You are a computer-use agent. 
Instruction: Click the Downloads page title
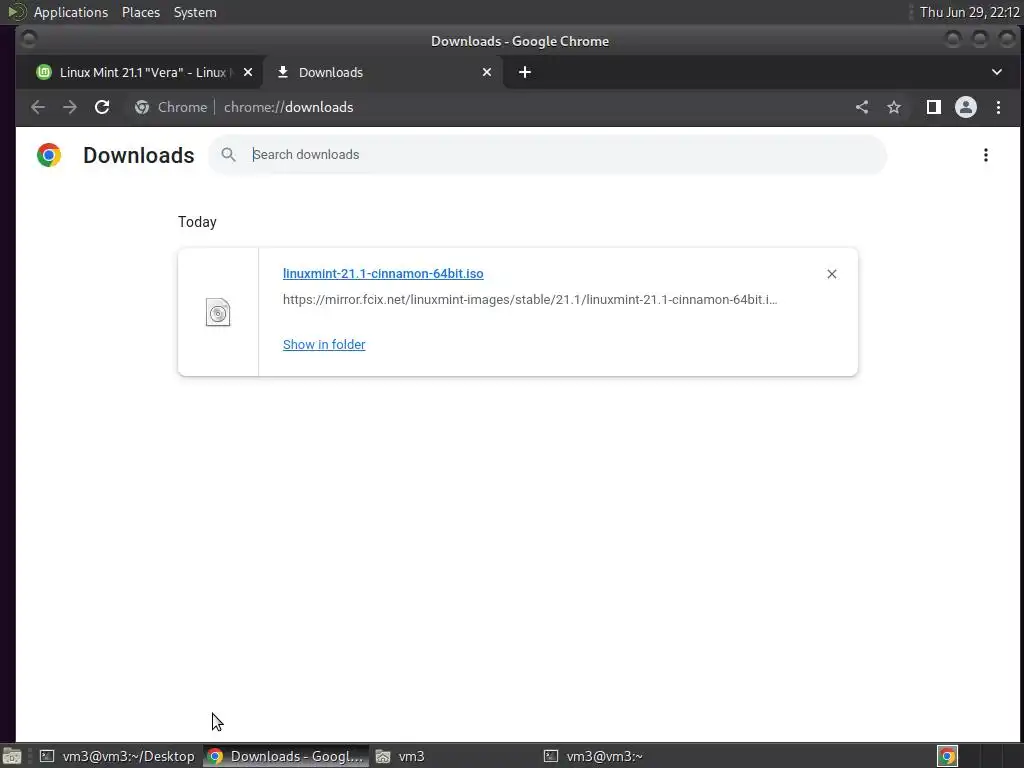(x=138, y=155)
